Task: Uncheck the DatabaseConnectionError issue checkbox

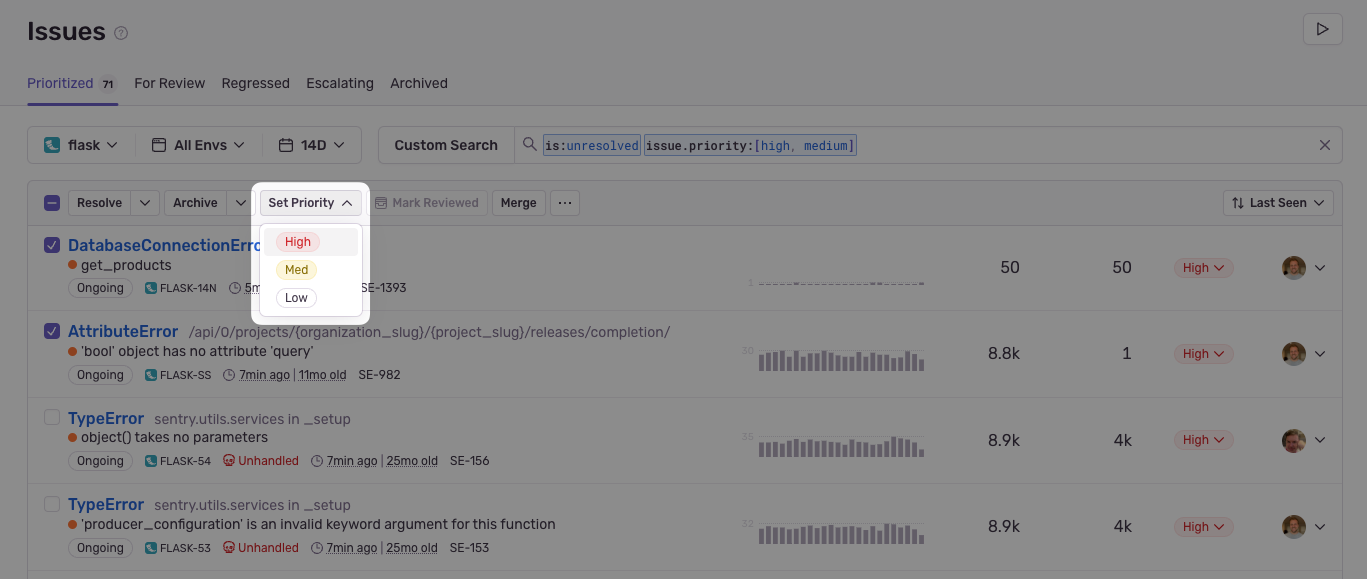Action: (x=52, y=245)
